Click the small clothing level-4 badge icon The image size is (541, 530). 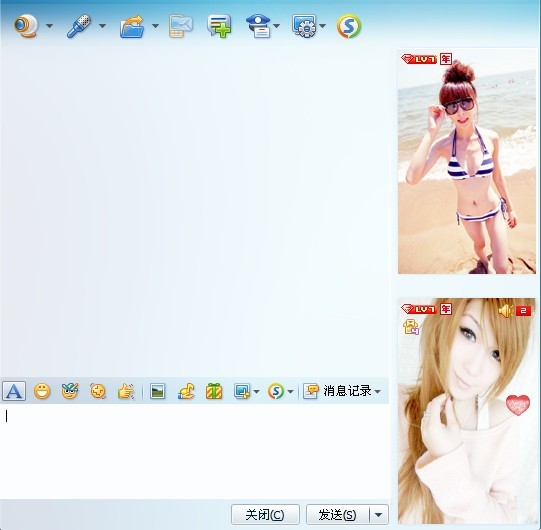click(411, 327)
